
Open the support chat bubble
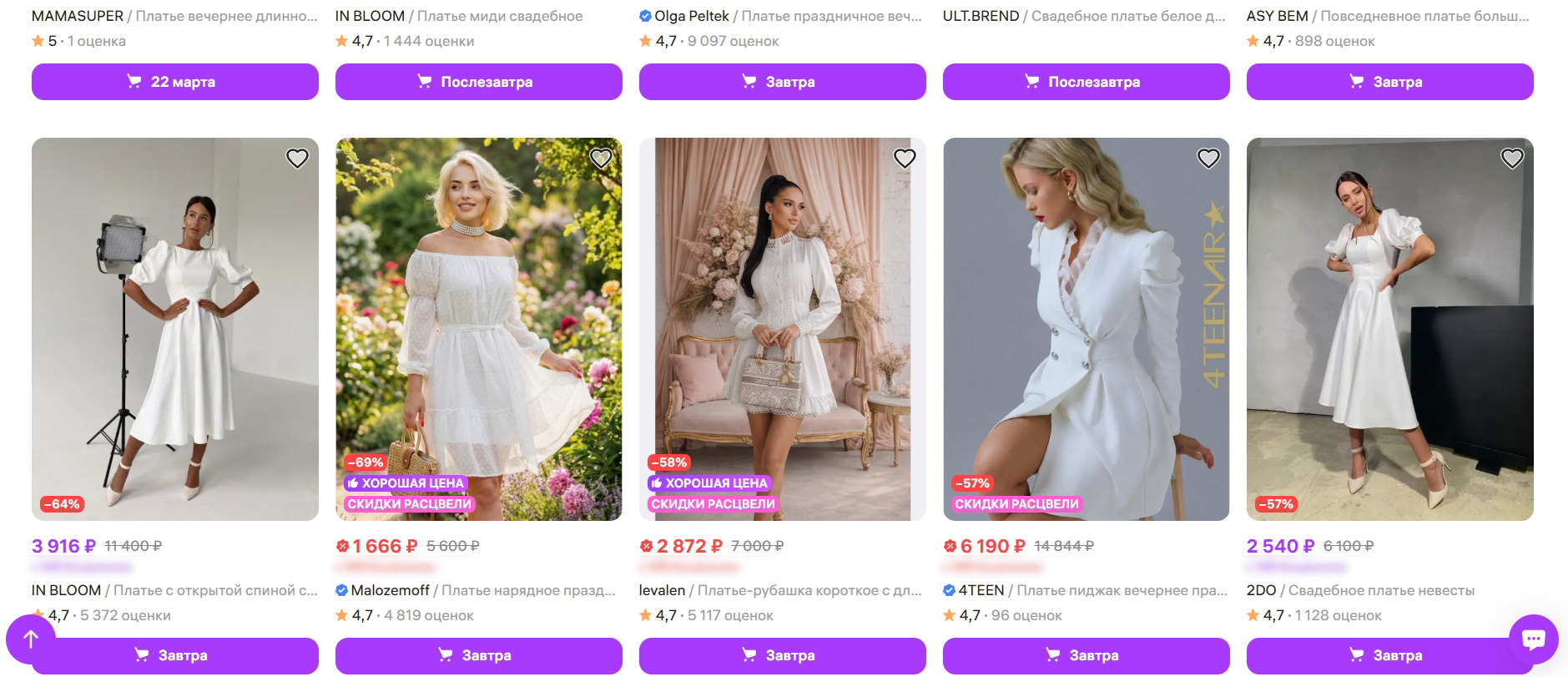click(x=1533, y=639)
